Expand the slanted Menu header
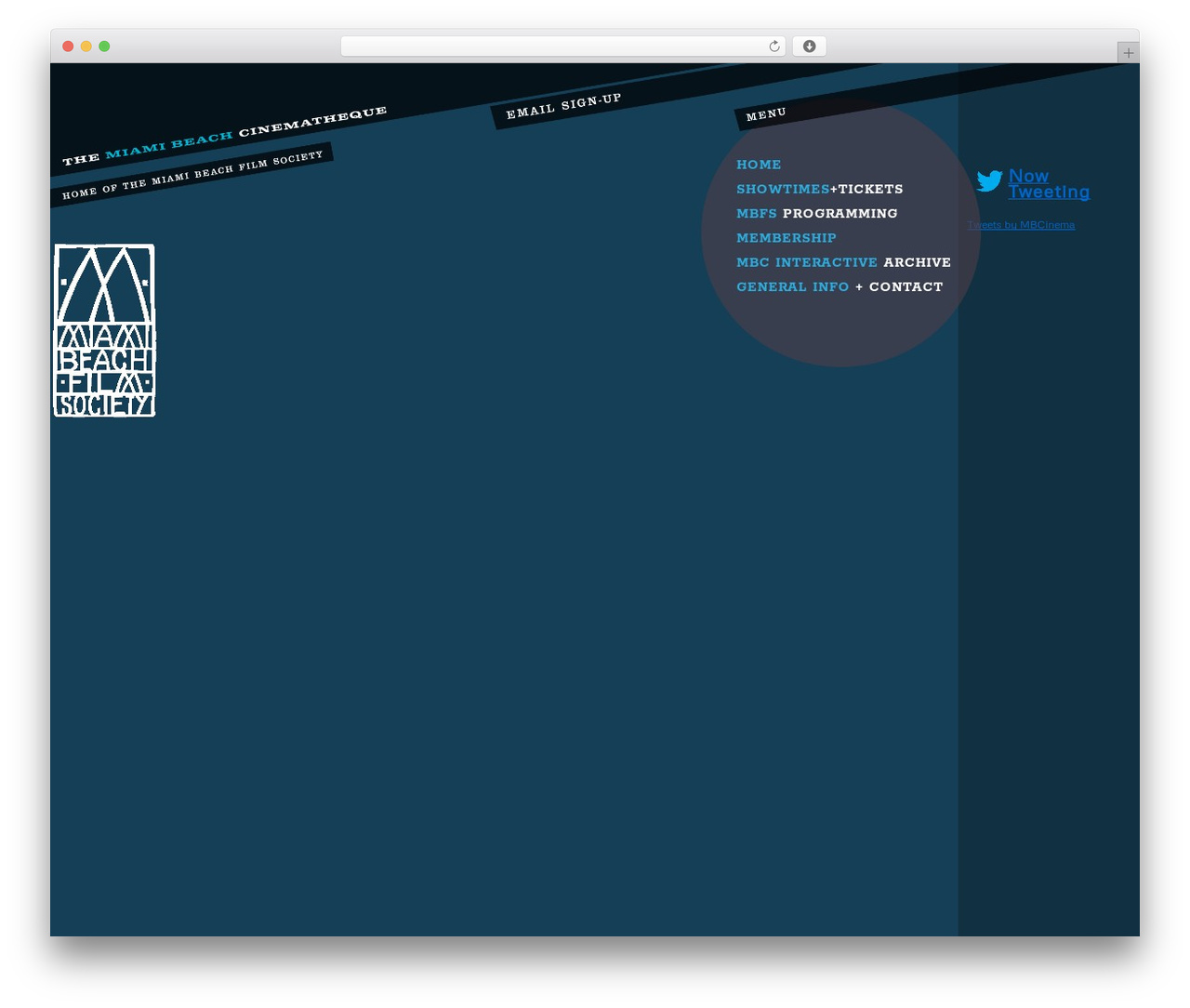This screenshot has width=1190, height=1008. coord(766,114)
